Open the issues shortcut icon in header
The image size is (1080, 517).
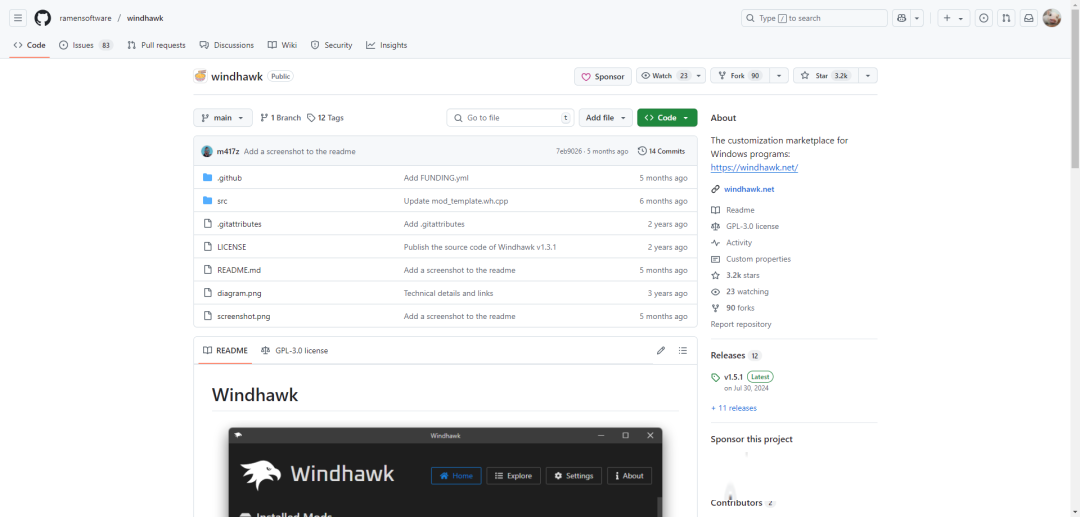984,19
